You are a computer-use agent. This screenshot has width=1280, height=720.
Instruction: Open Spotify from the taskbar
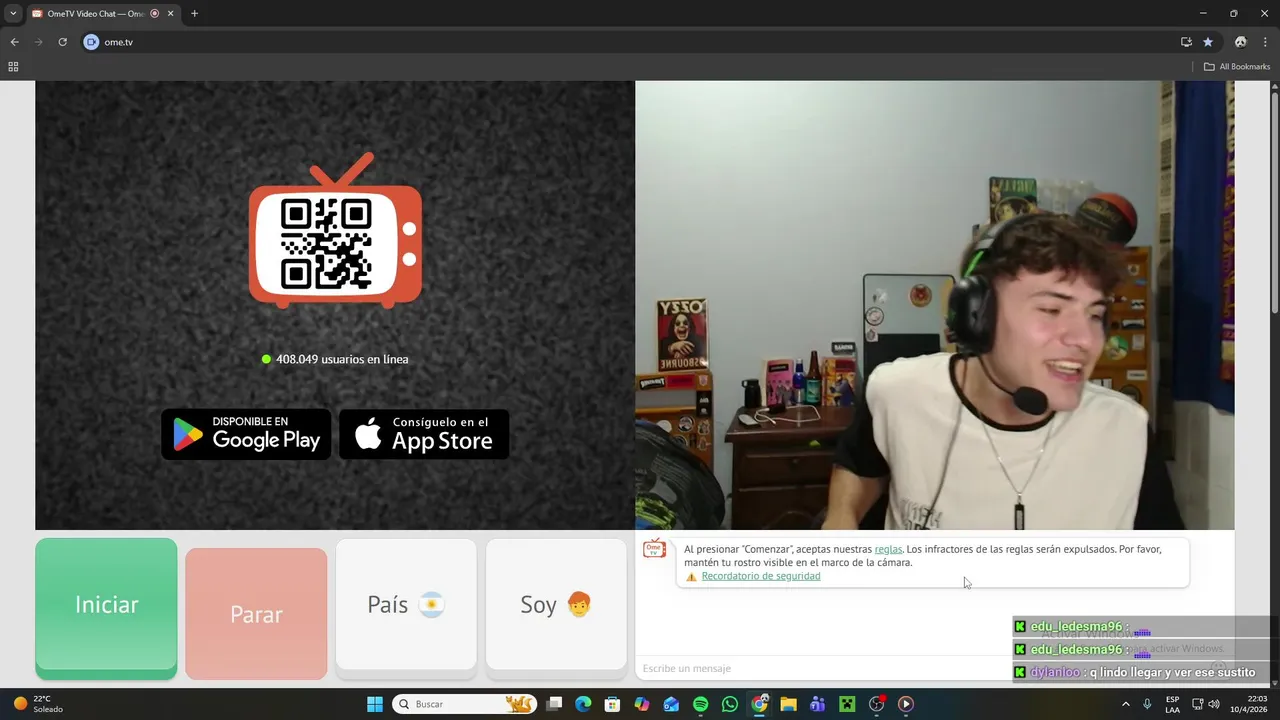pos(700,704)
